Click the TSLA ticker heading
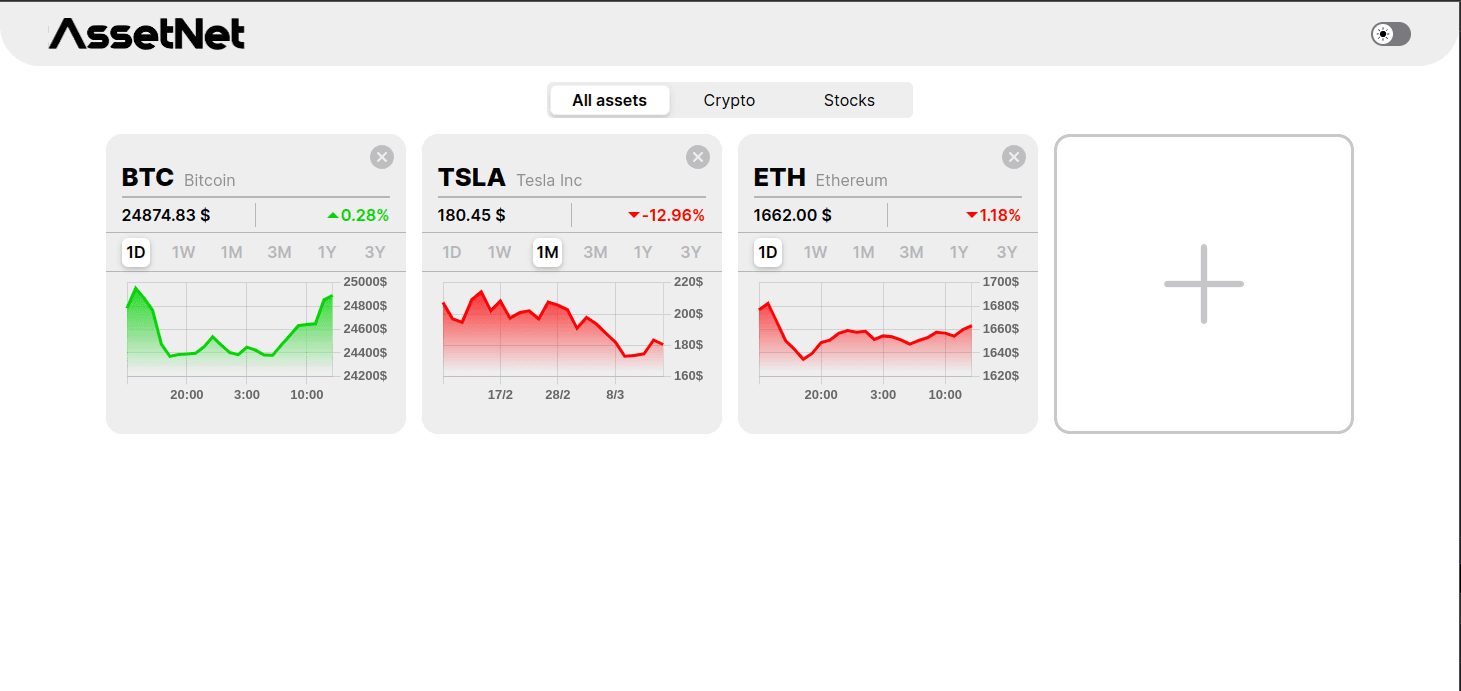Image resolution: width=1461 pixels, height=691 pixels. pyautogui.click(x=472, y=178)
